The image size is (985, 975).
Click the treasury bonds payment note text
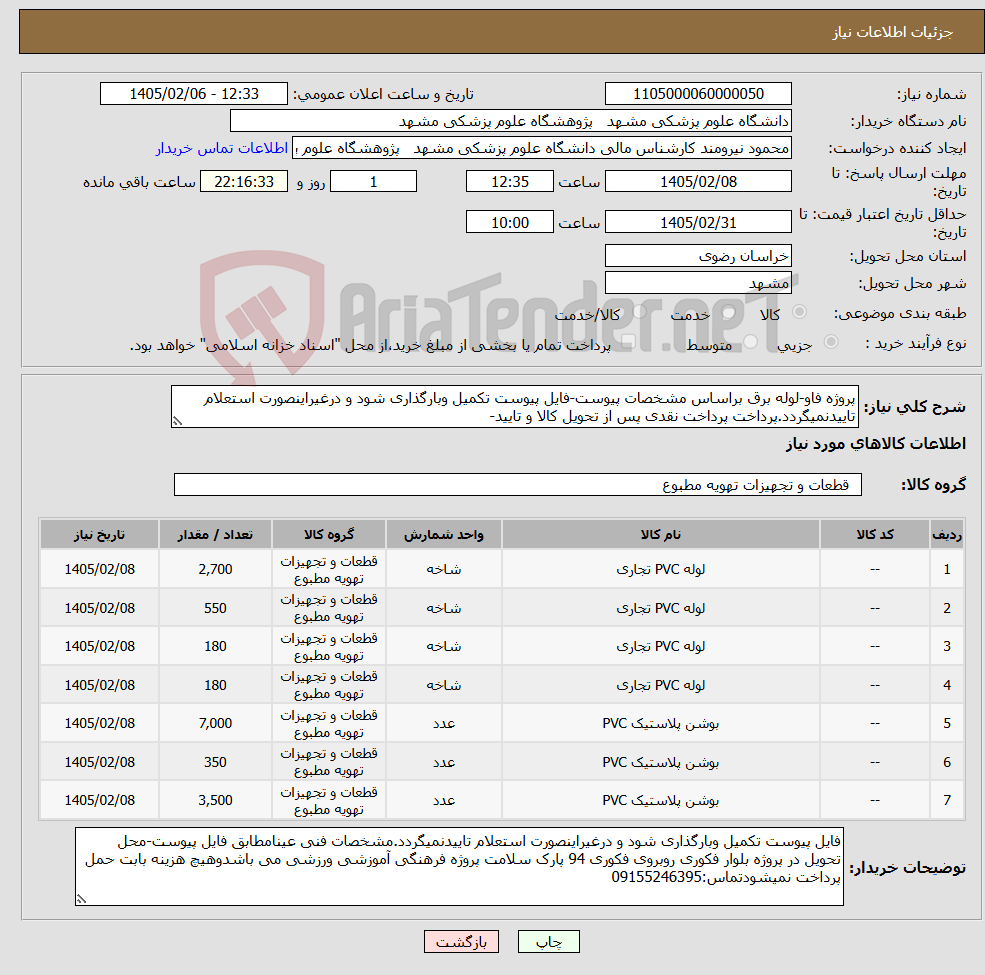[370, 345]
